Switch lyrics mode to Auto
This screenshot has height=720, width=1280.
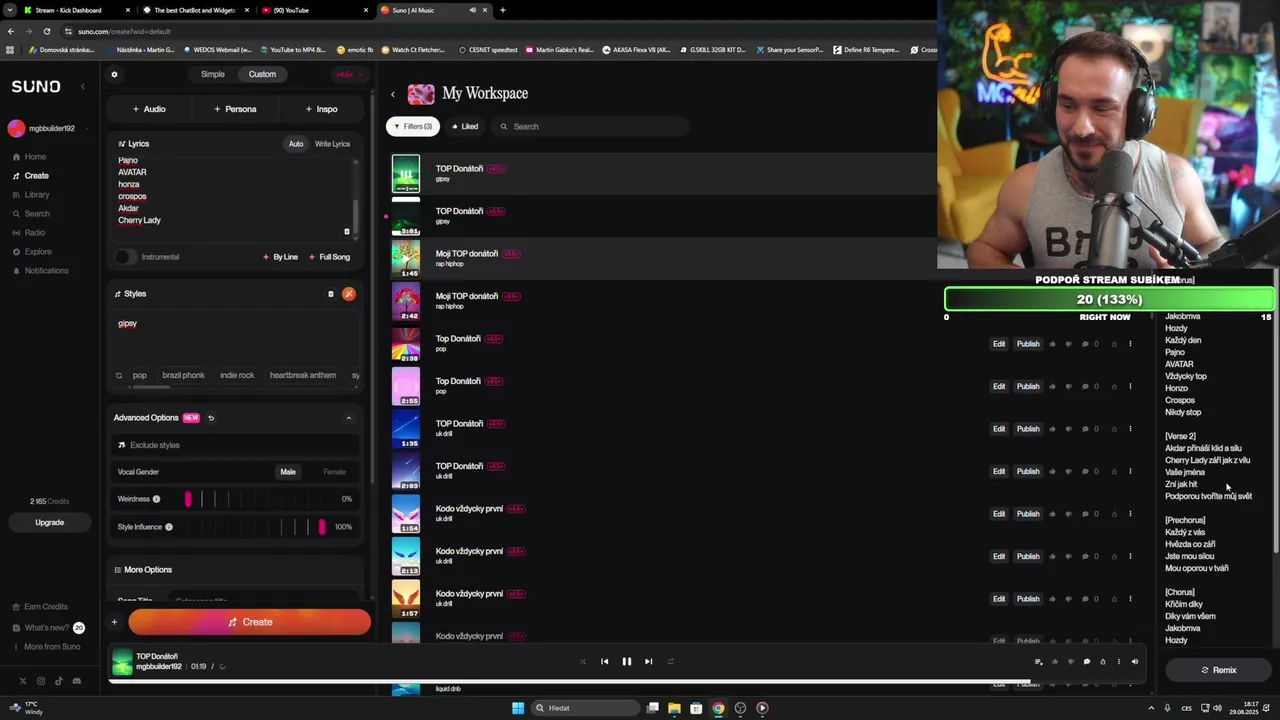(296, 144)
